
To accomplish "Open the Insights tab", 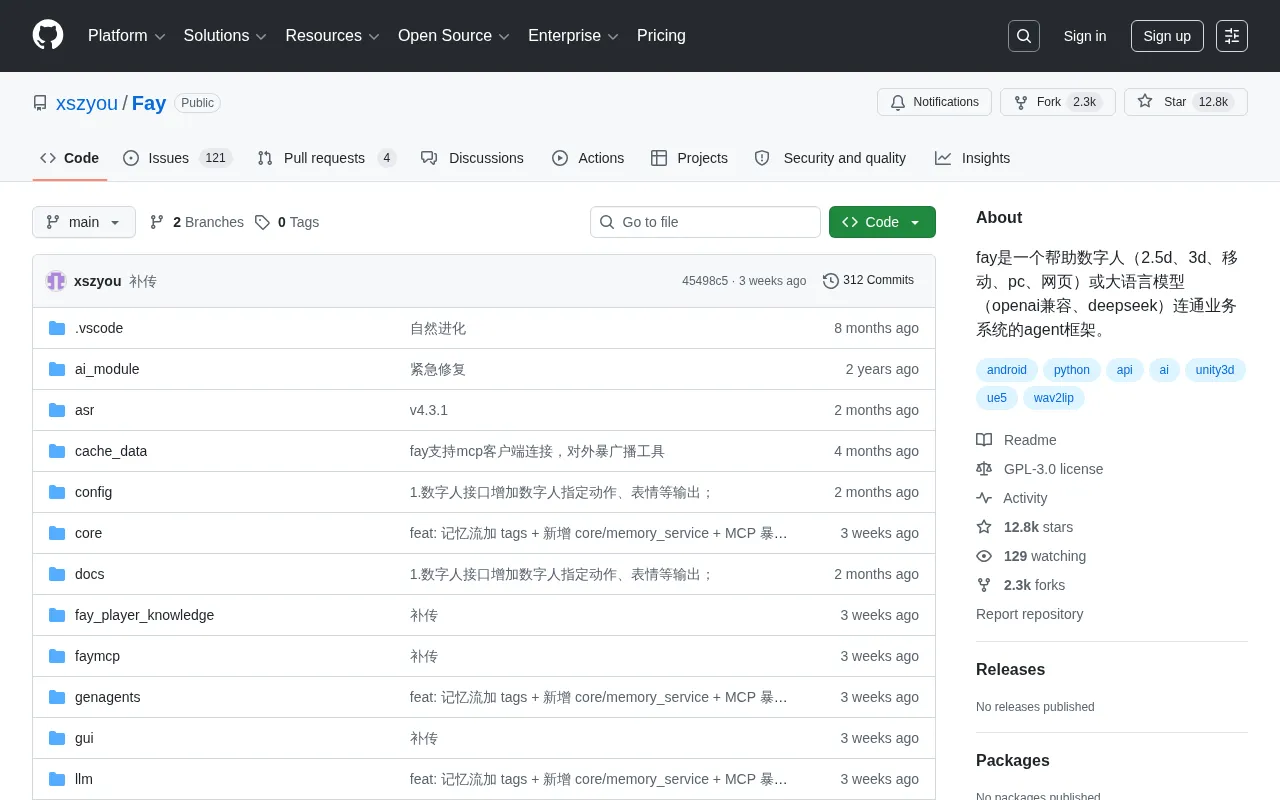I will point(973,158).
